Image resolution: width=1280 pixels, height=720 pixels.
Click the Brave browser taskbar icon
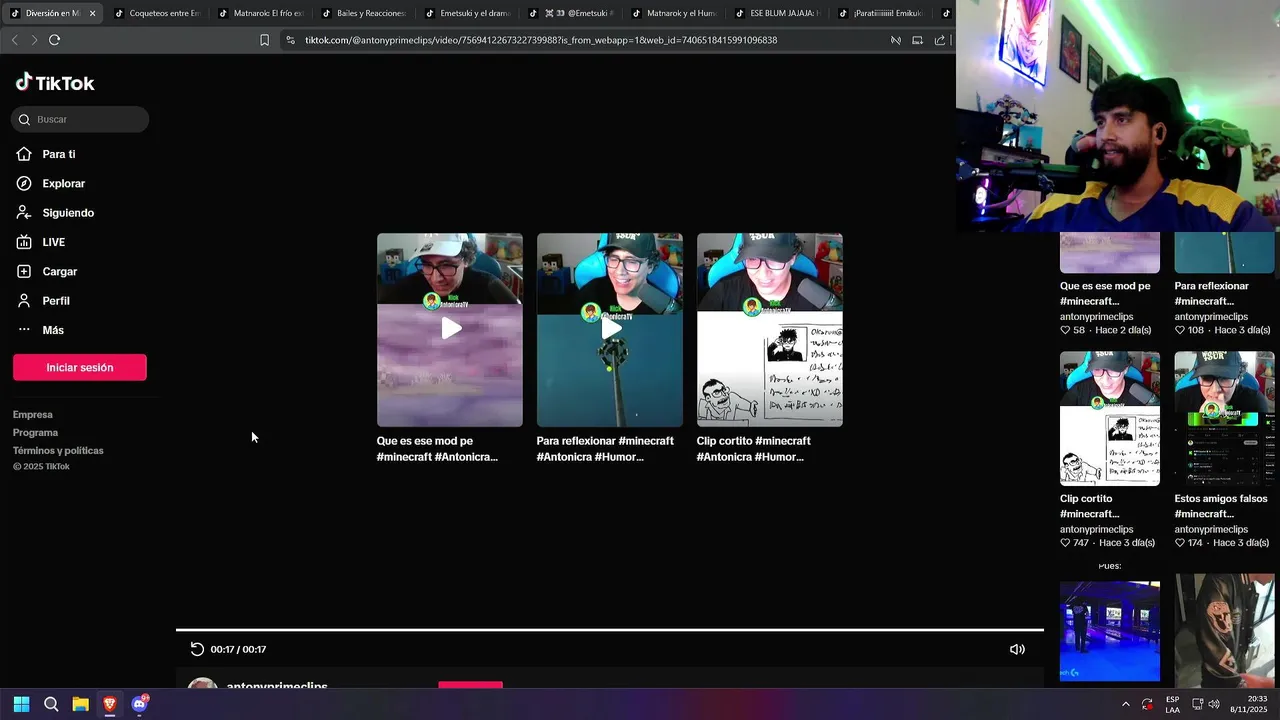[110, 704]
